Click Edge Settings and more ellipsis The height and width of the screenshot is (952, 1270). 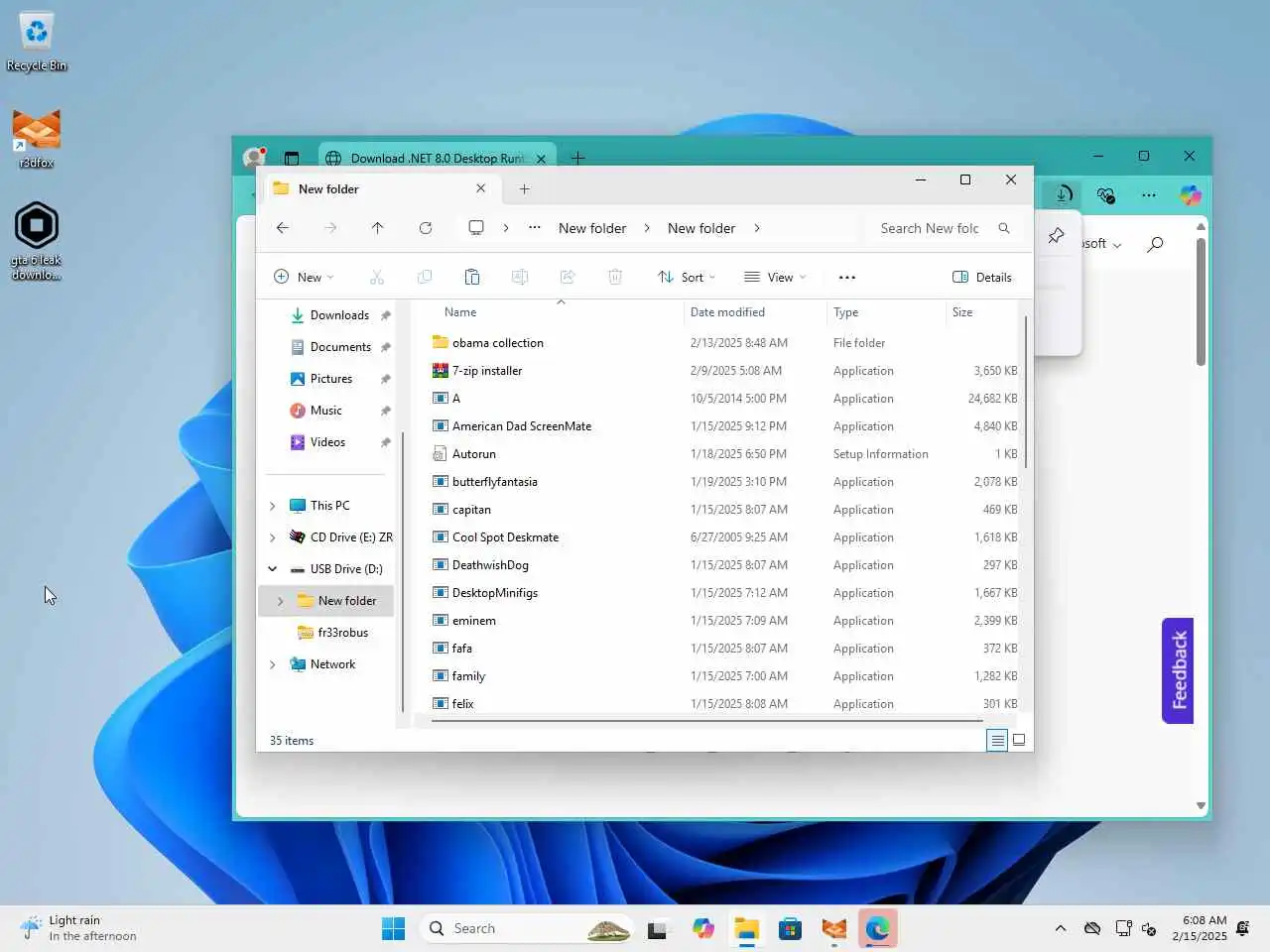1149,195
